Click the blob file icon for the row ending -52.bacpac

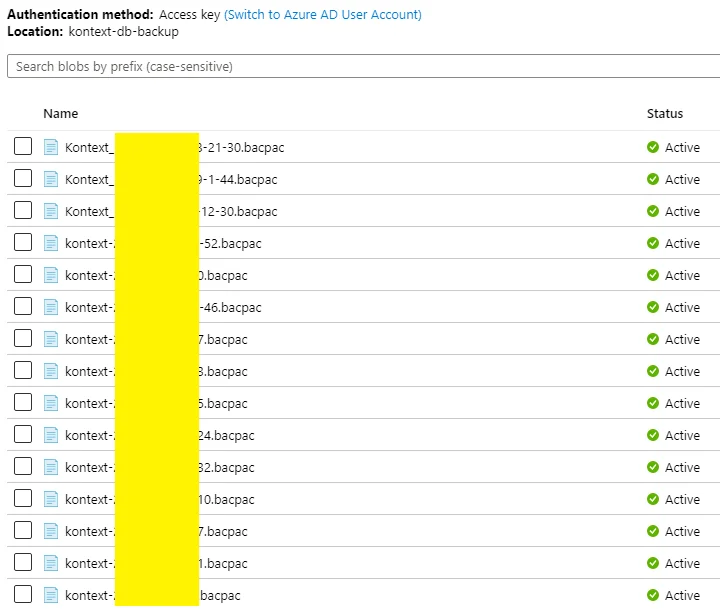coord(52,243)
